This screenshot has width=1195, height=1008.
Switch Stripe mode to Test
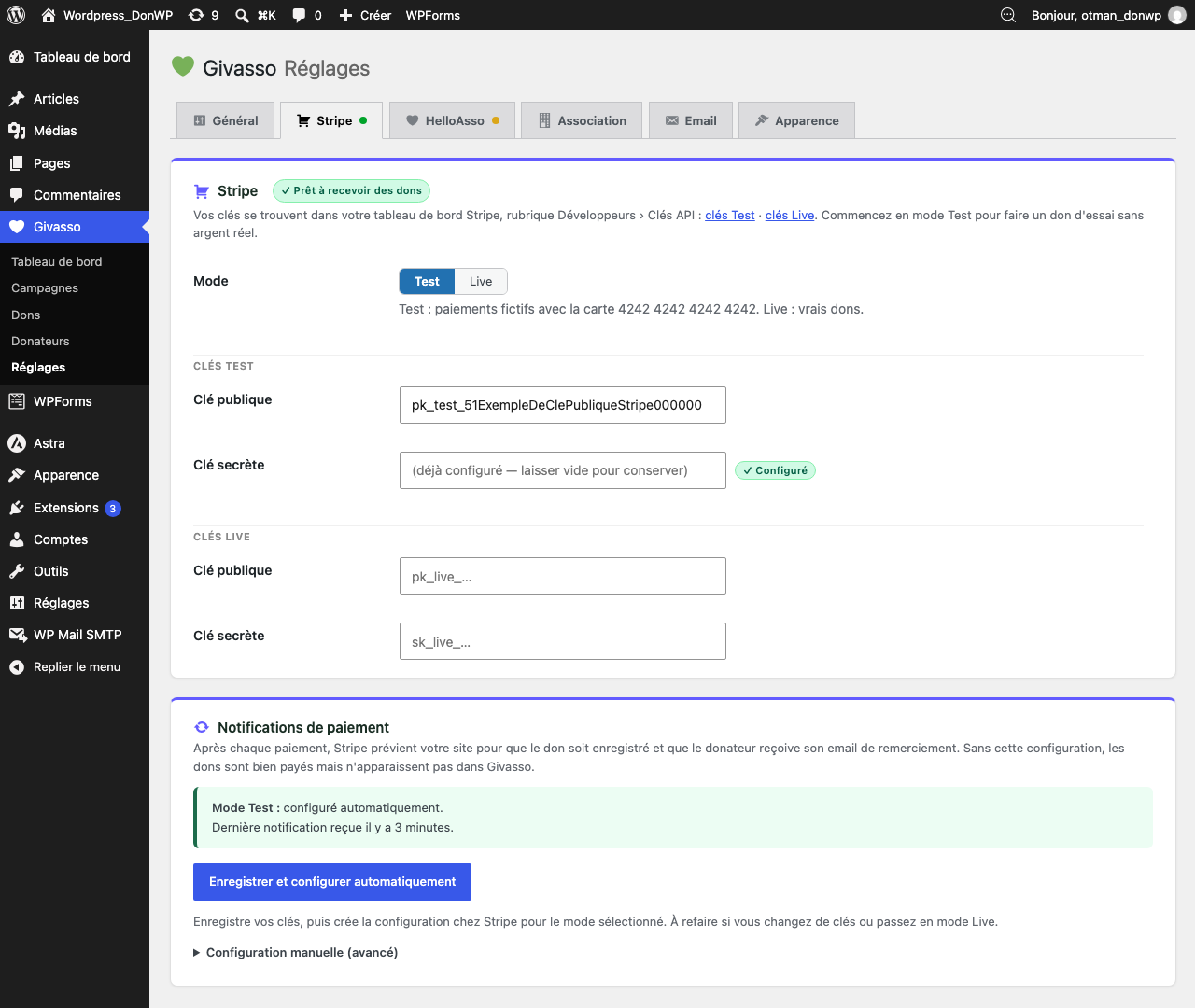click(x=427, y=282)
